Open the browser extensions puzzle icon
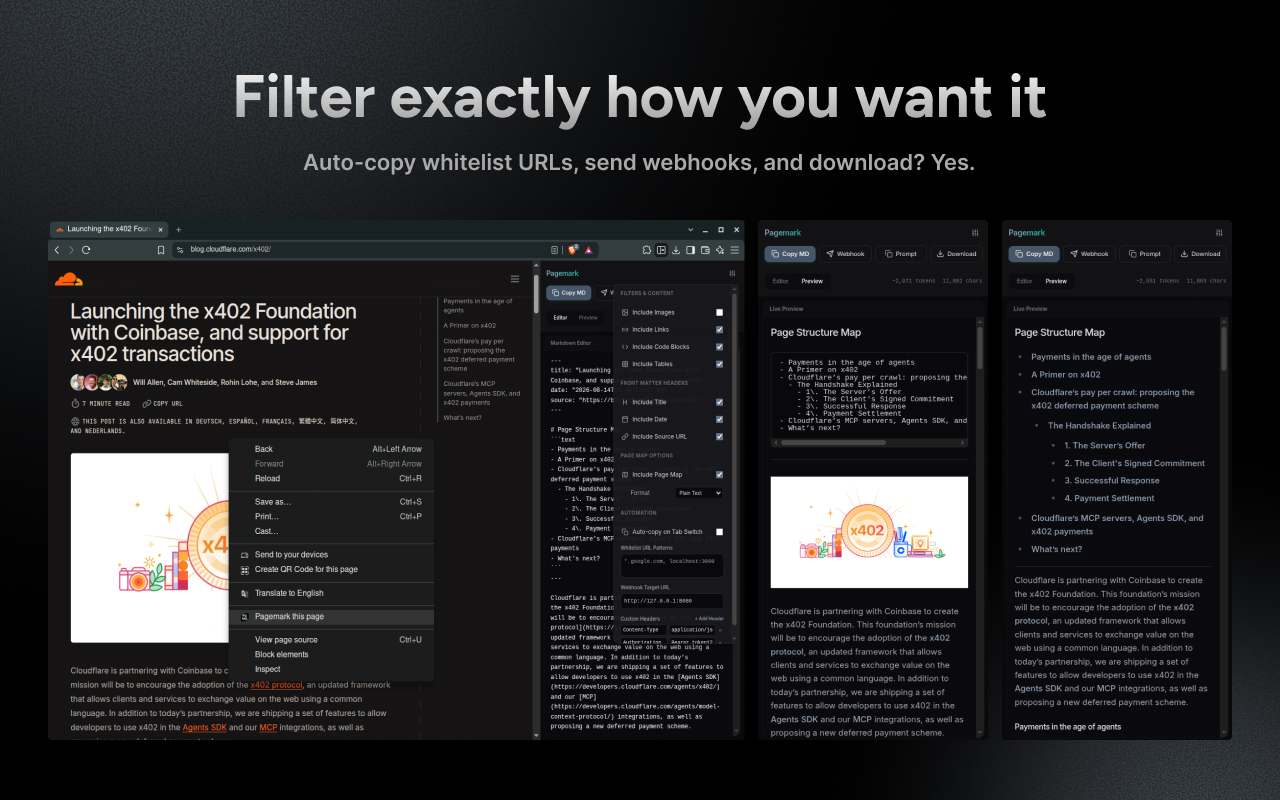The width and height of the screenshot is (1280, 800). click(x=647, y=250)
